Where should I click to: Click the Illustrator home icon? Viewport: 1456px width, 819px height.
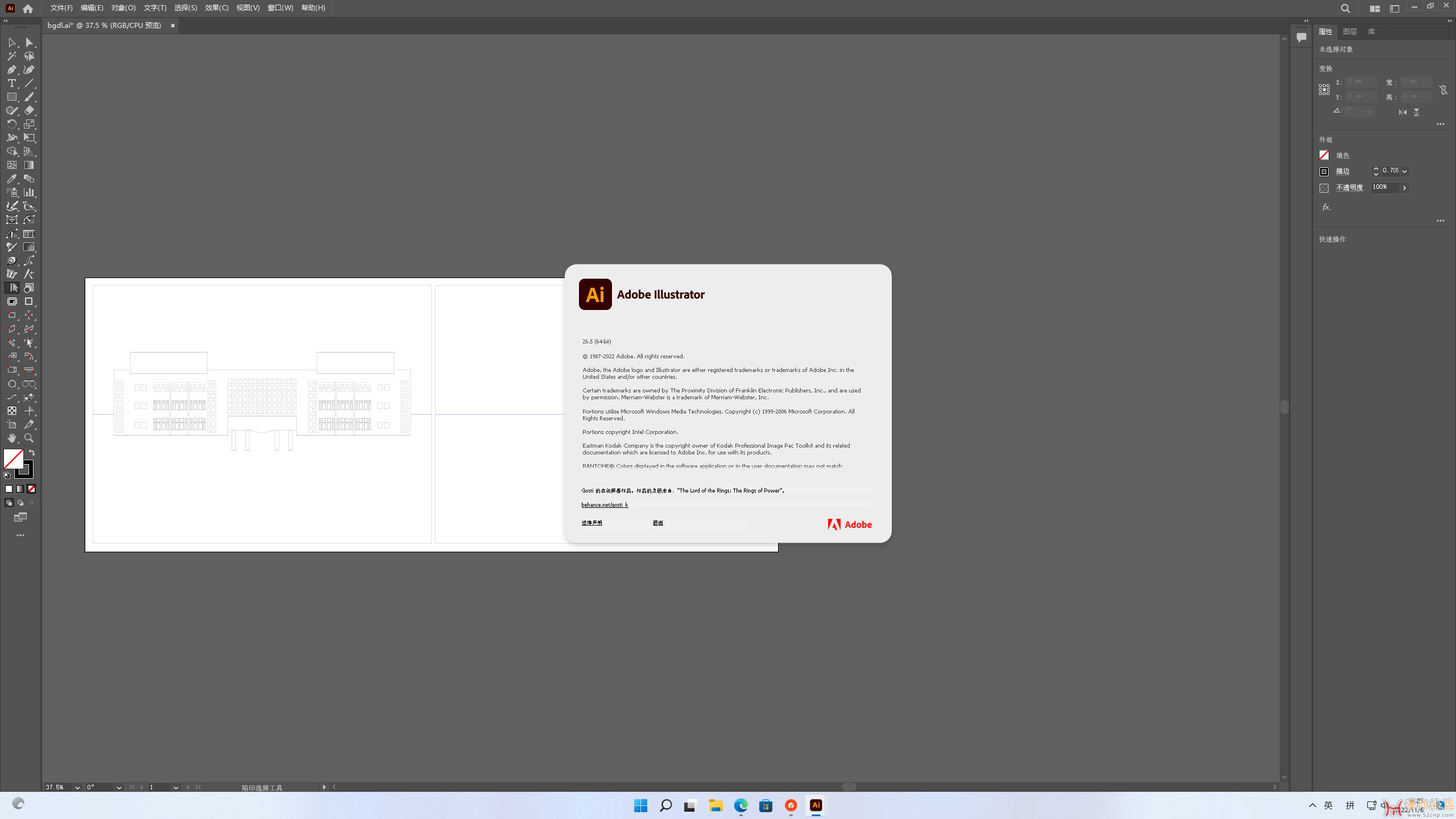(x=28, y=9)
